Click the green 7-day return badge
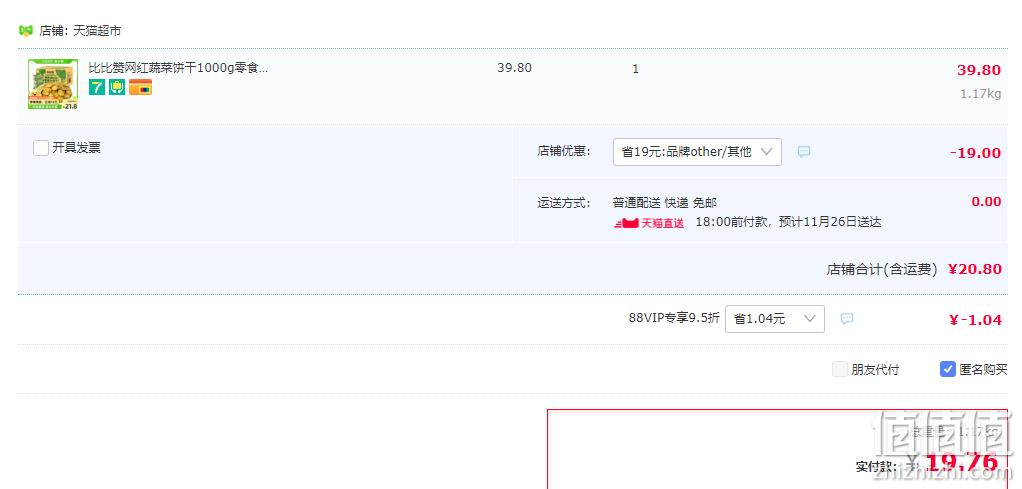Image resolution: width=1022 pixels, height=489 pixels. point(97,87)
